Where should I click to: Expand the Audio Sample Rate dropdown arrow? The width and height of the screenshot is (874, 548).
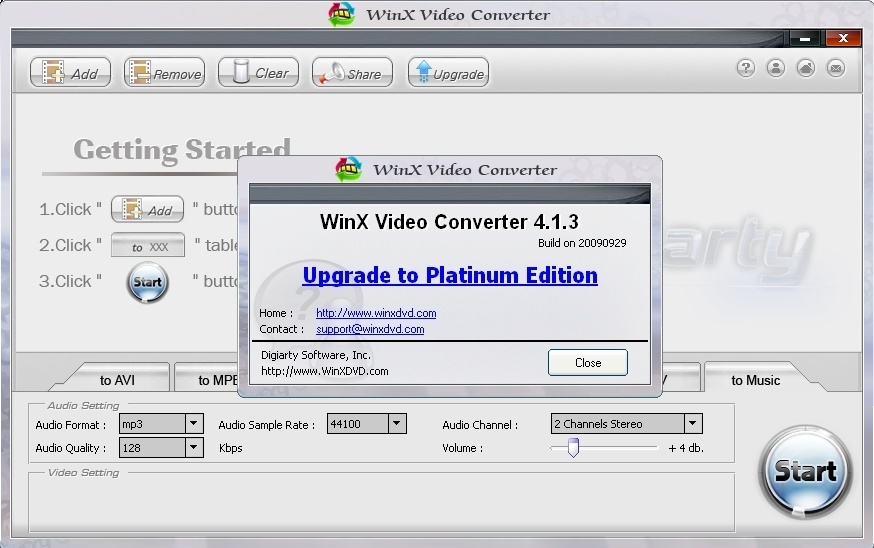396,424
